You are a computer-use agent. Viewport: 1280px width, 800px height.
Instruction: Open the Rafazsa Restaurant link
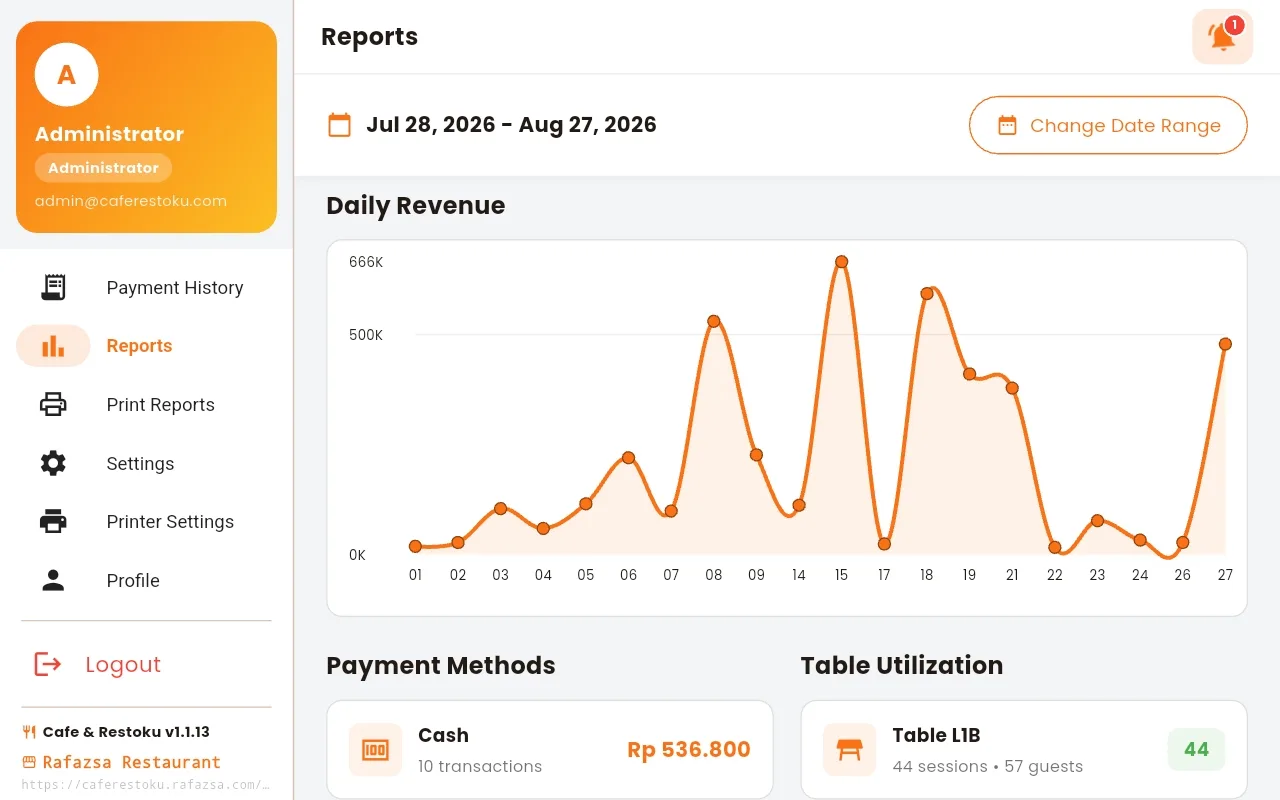point(131,762)
